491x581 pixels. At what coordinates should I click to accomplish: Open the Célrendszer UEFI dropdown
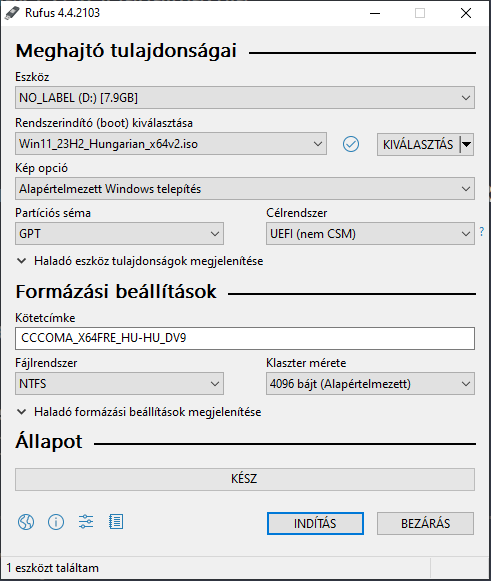pyautogui.click(x=370, y=234)
